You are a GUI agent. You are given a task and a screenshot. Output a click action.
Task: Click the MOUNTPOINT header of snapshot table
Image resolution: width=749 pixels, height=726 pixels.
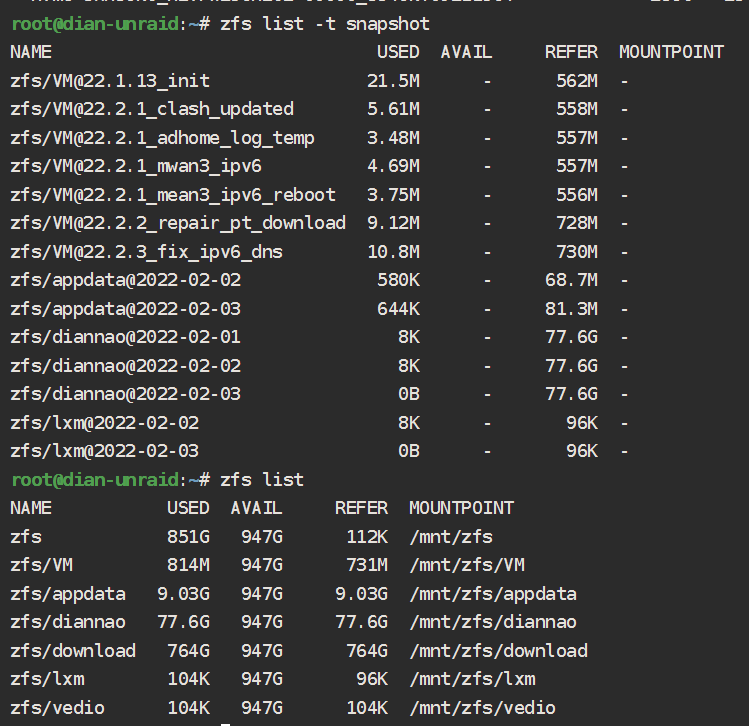[672, 52]
